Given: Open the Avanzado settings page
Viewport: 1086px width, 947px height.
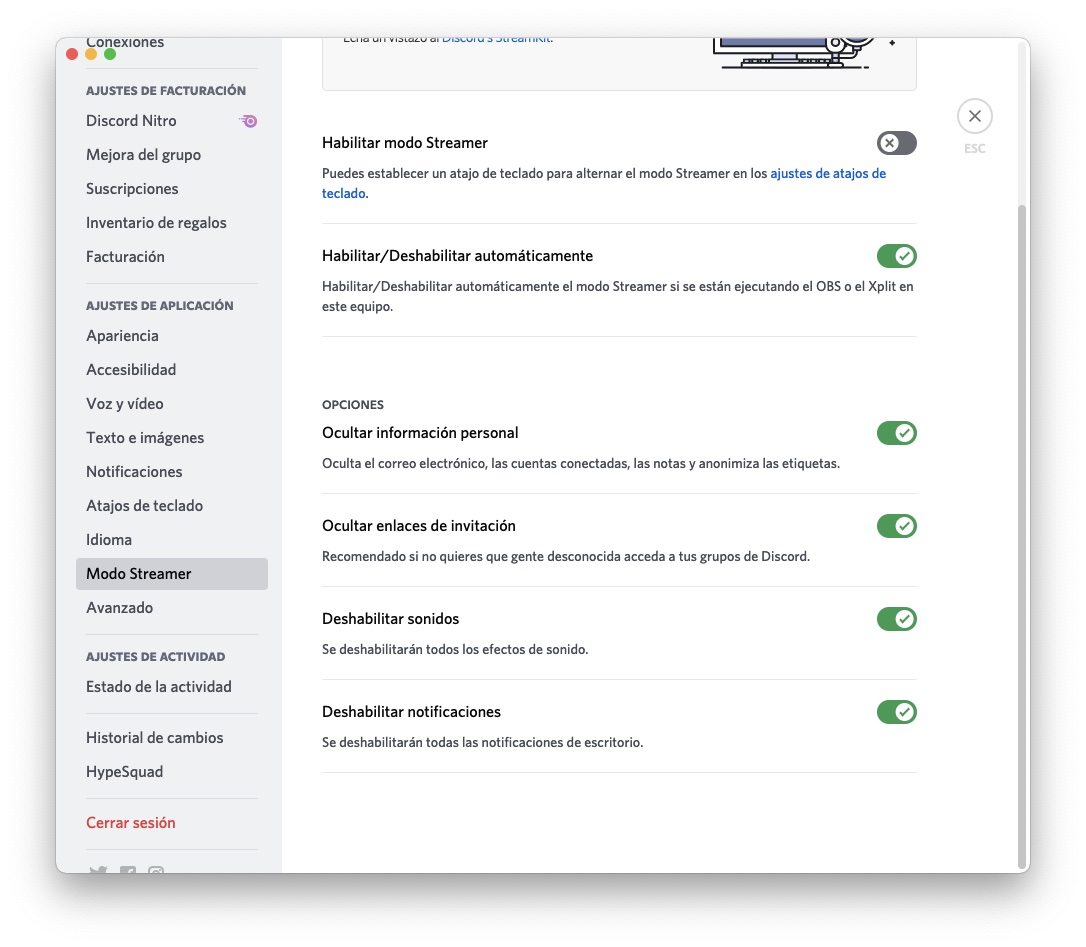Looking at the screenshot, I should pyautogui.click(x=119, y=608).
